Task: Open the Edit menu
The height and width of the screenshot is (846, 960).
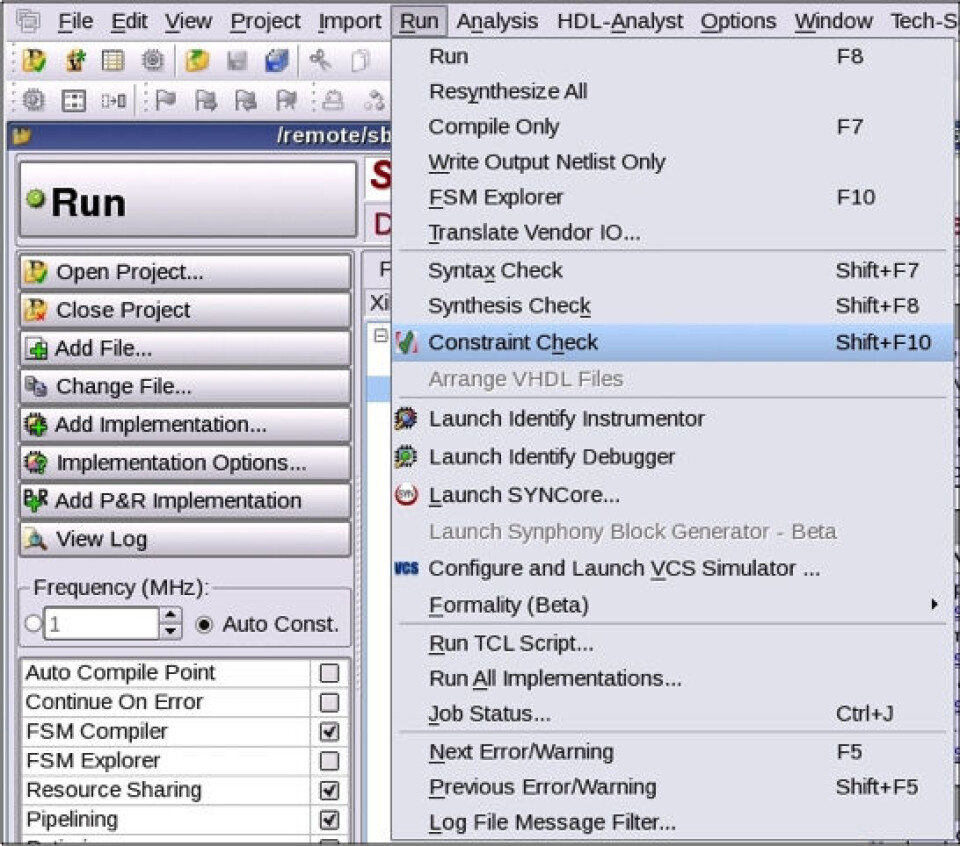Action: pos(129,21)
